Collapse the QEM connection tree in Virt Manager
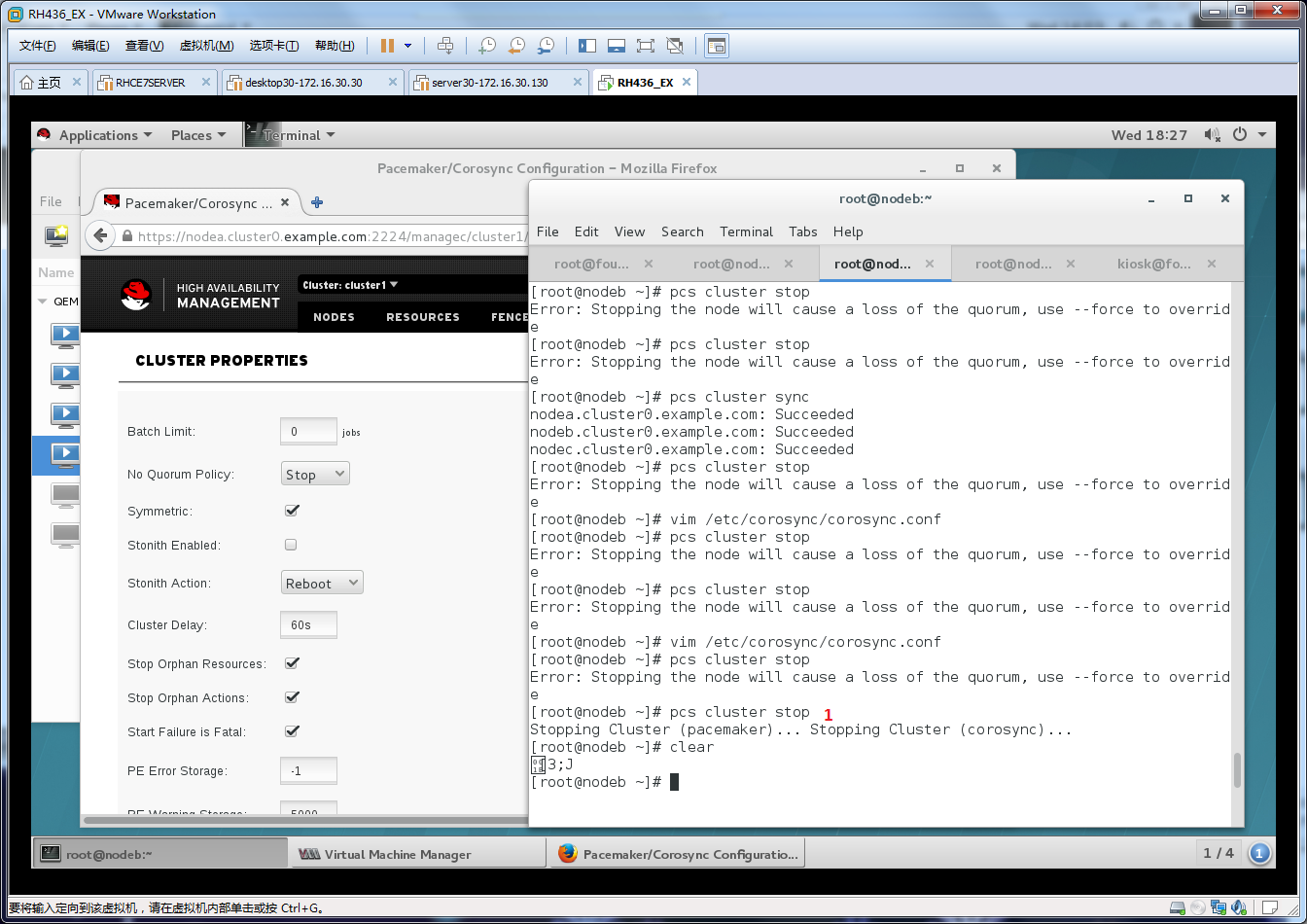The height and width of the screenshot is (924, 1307). [x=43, y=302]
